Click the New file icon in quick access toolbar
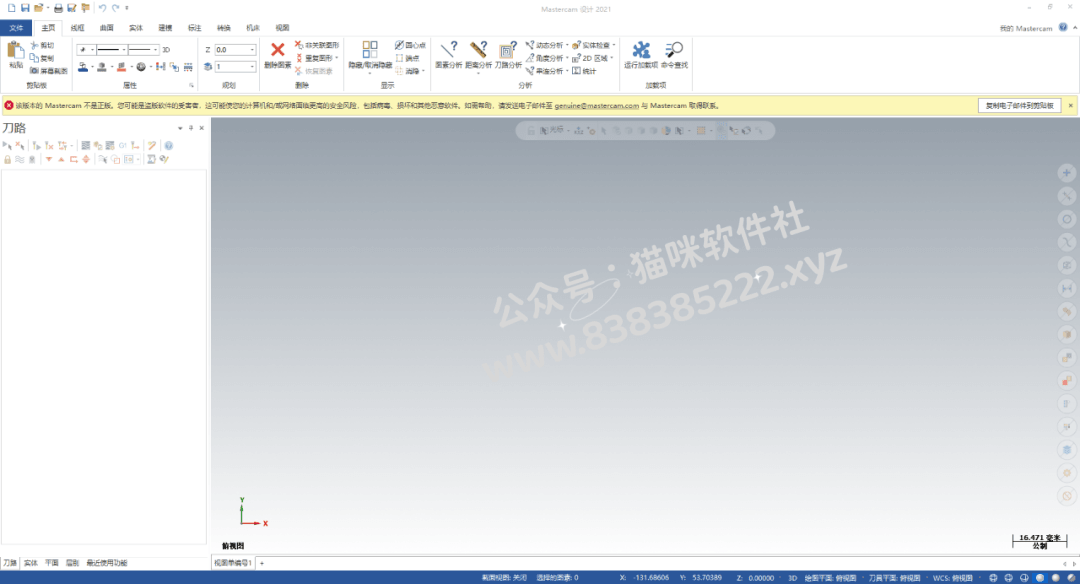 point(11,8)
